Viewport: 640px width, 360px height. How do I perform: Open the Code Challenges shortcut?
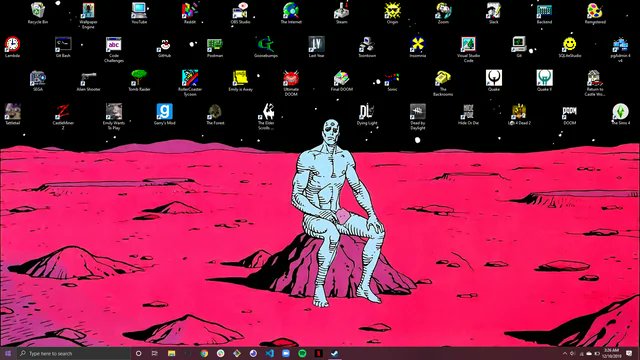(113, 49)
